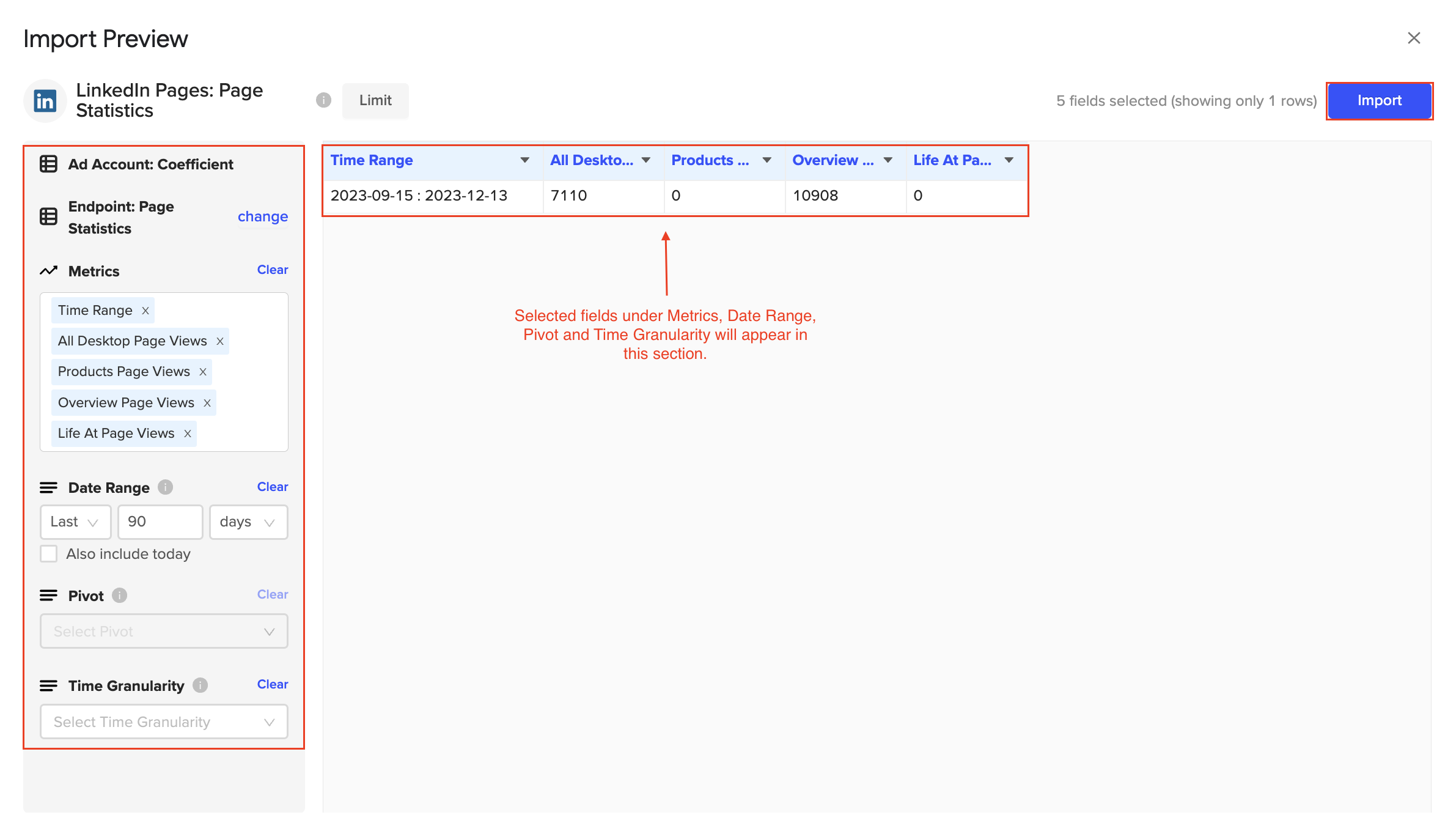Viewport: 1456px width, 834px height.
Task: Open the days unit dropdown
Action: 248,522
